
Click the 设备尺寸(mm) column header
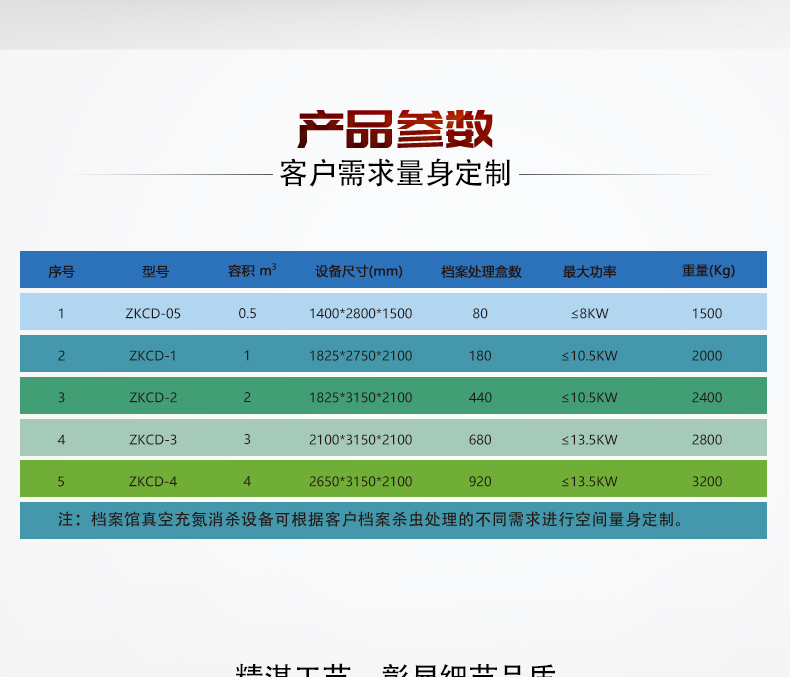tap(359, 271)
